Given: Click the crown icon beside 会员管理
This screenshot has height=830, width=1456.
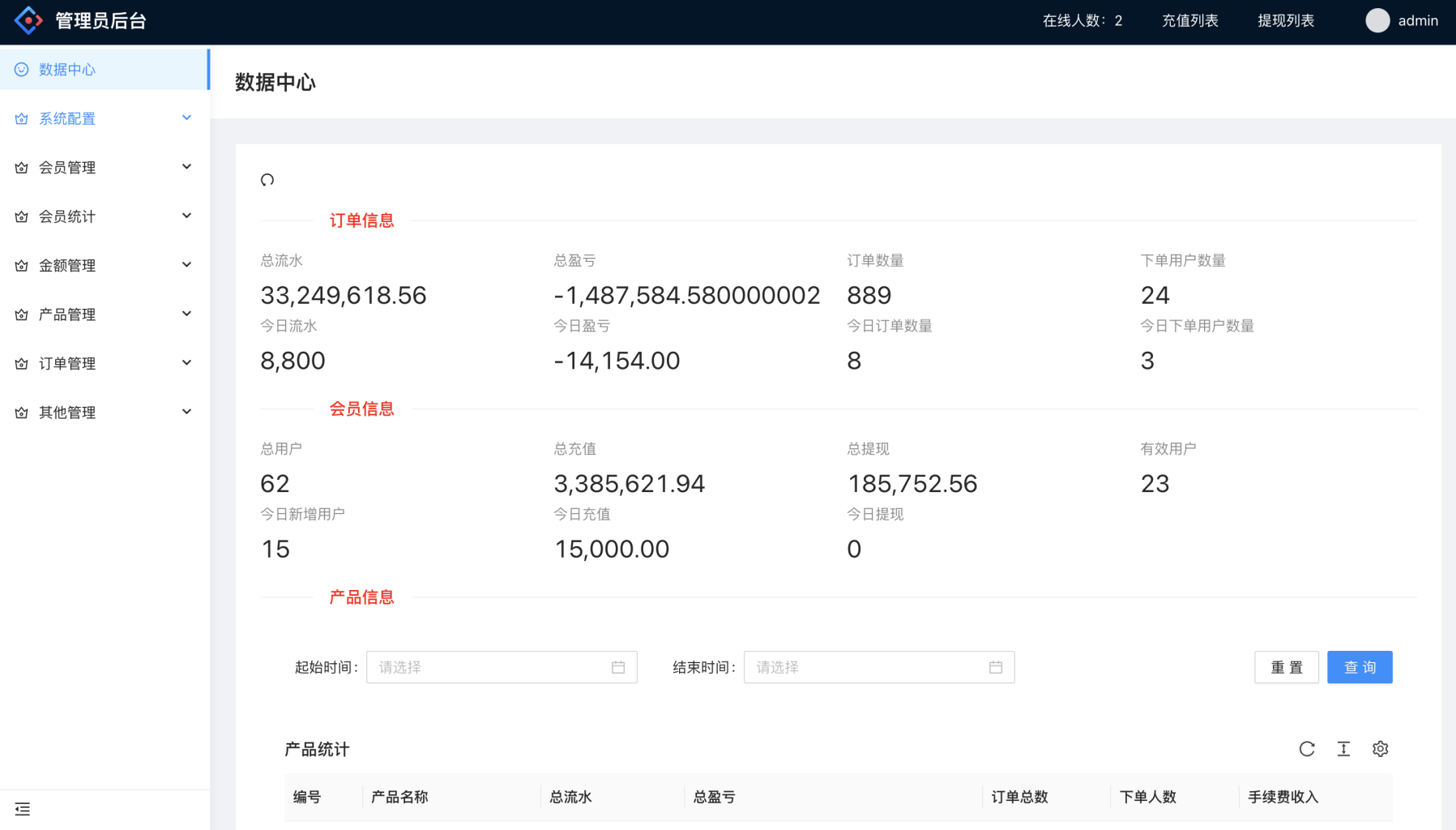Looking at the screenshot, I should click(22, 167).
